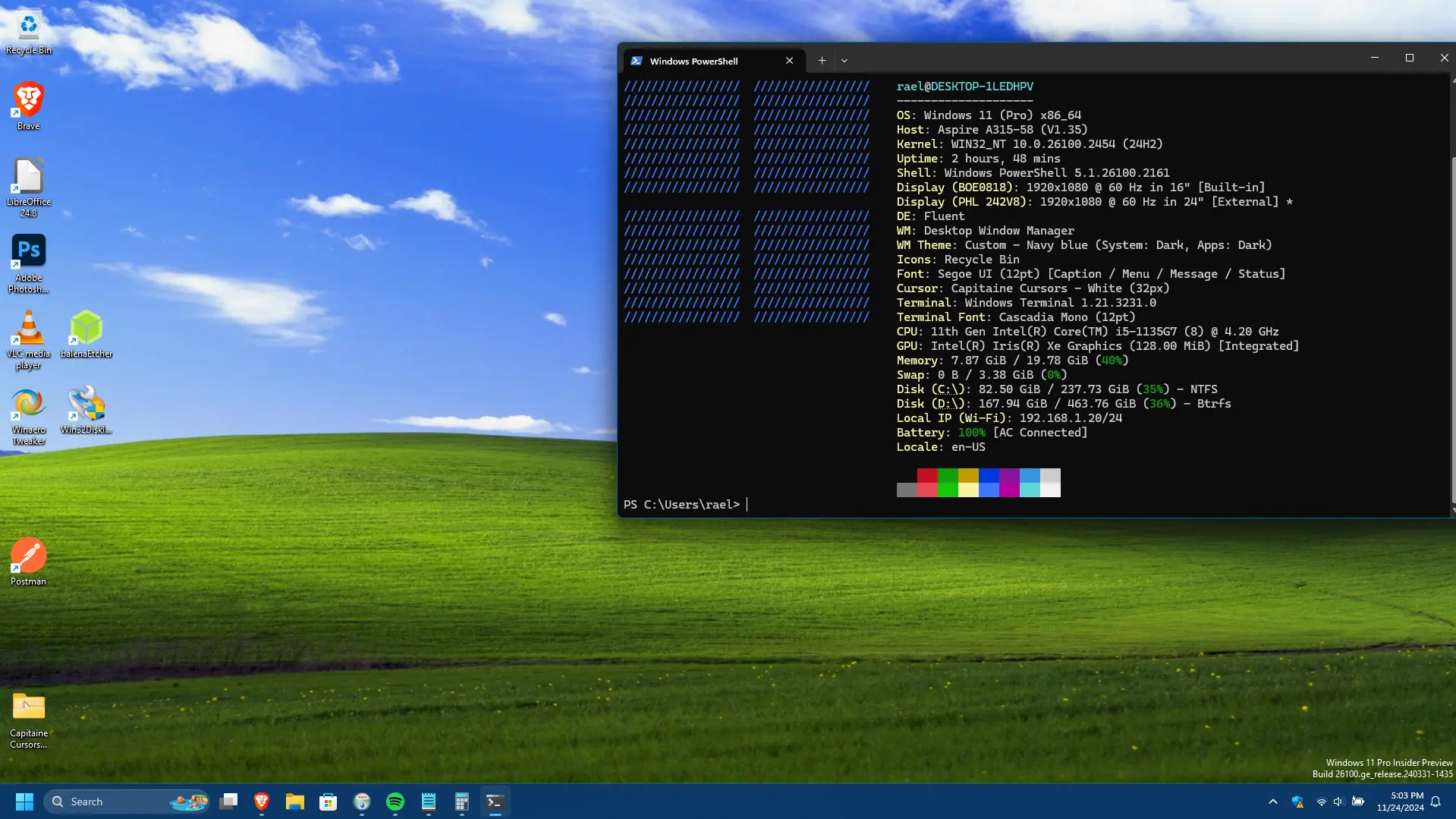Click the 'GPU: Intel(R) Iris(R) Xe' line
The height and width of the screenshot is (819, 1456).
point(1098,346)
